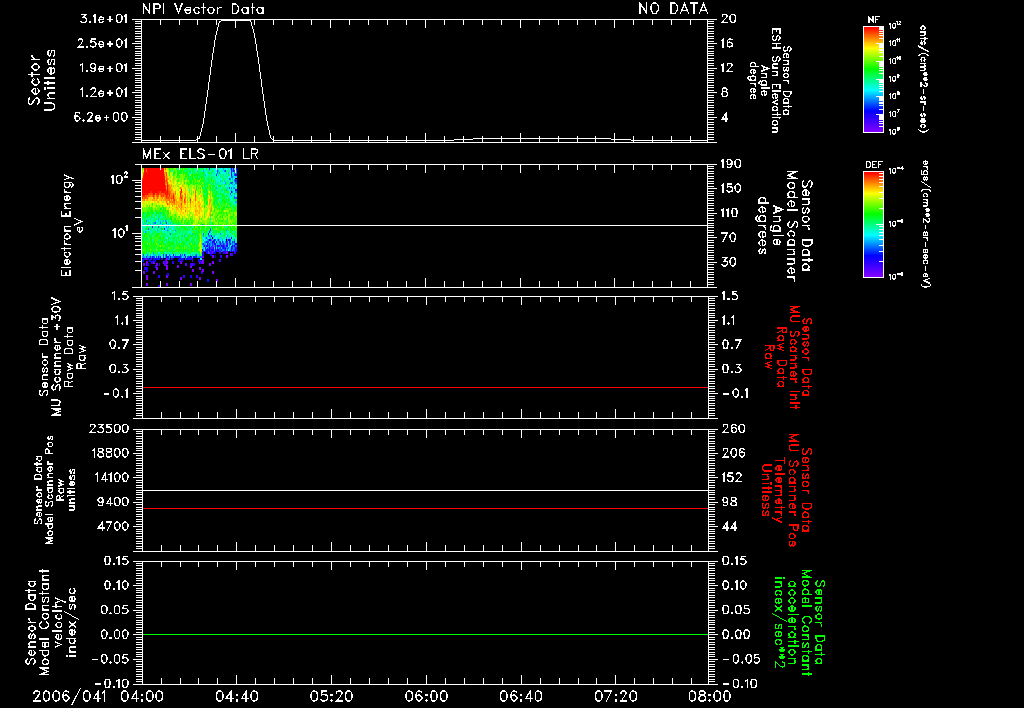The height and width of the screenshot is (708, 1024).
Task: Click the 'Model Scanner Angle degrees' axis title
Action: 785,226
